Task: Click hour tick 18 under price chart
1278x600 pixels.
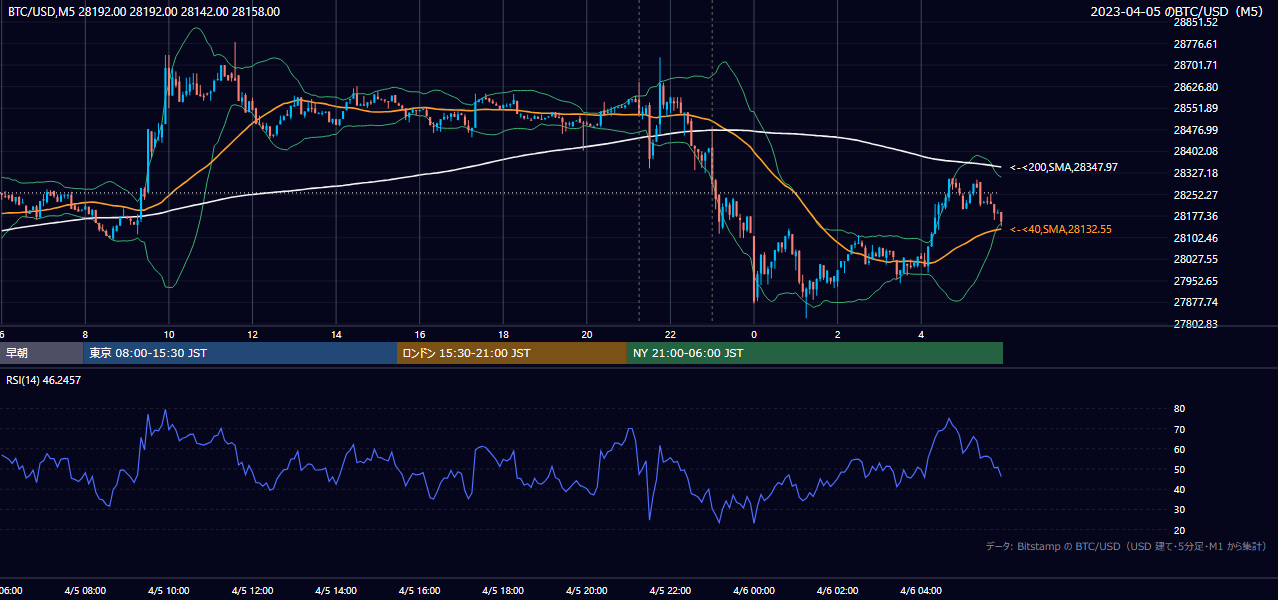Action: [x=504, y=334]
